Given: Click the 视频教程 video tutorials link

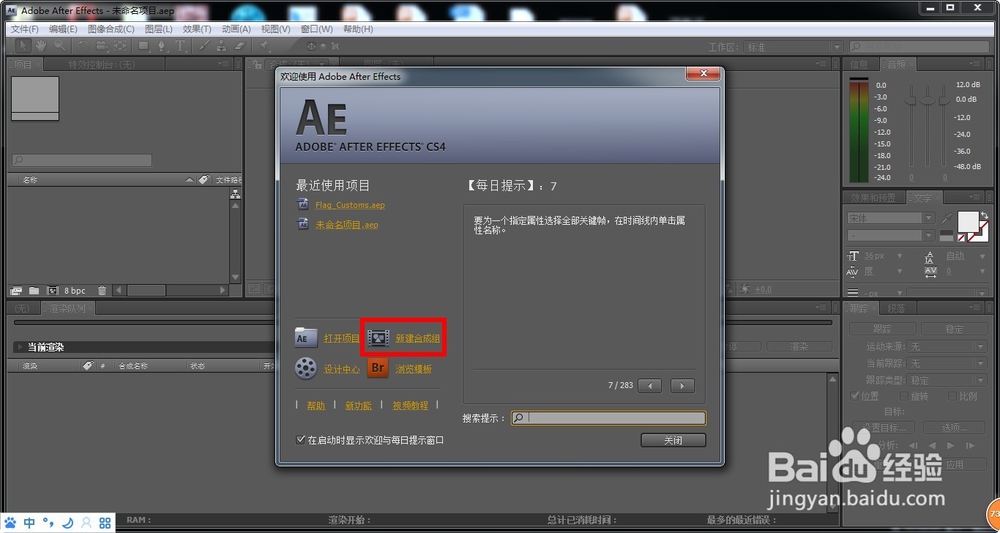Looking at the screenshot, I should point(410,405).
